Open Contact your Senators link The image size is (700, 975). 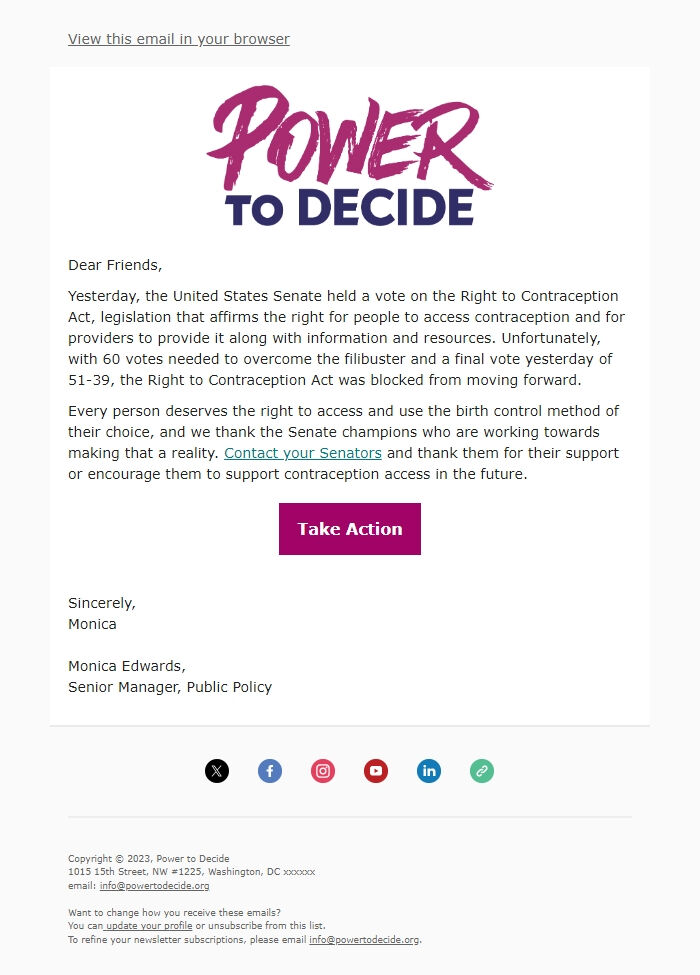click(302, 453)
